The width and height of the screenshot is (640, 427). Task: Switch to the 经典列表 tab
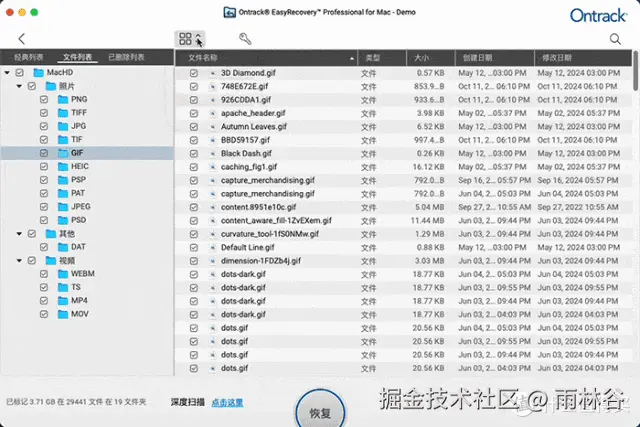29,57
